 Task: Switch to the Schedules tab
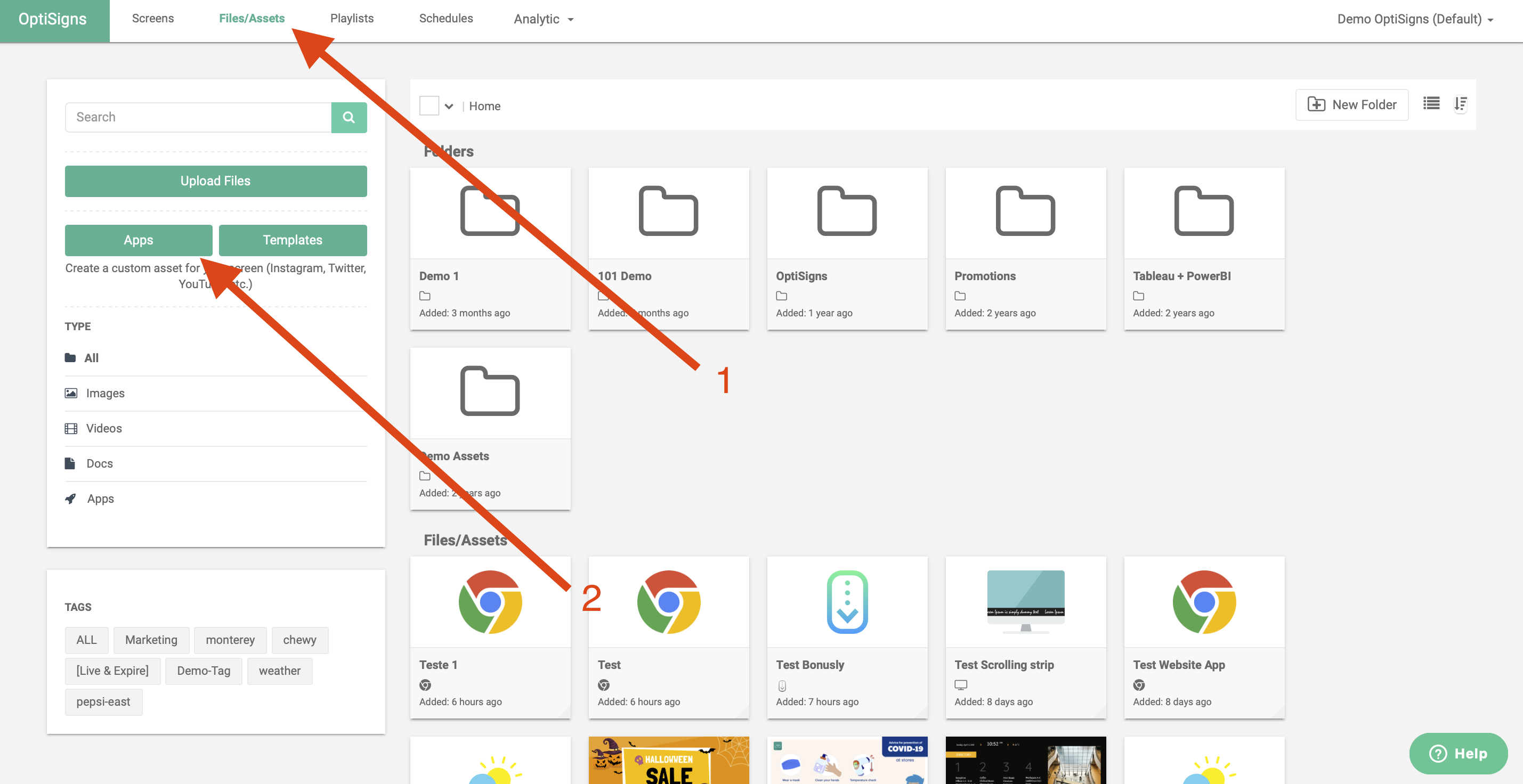(446, 18)
